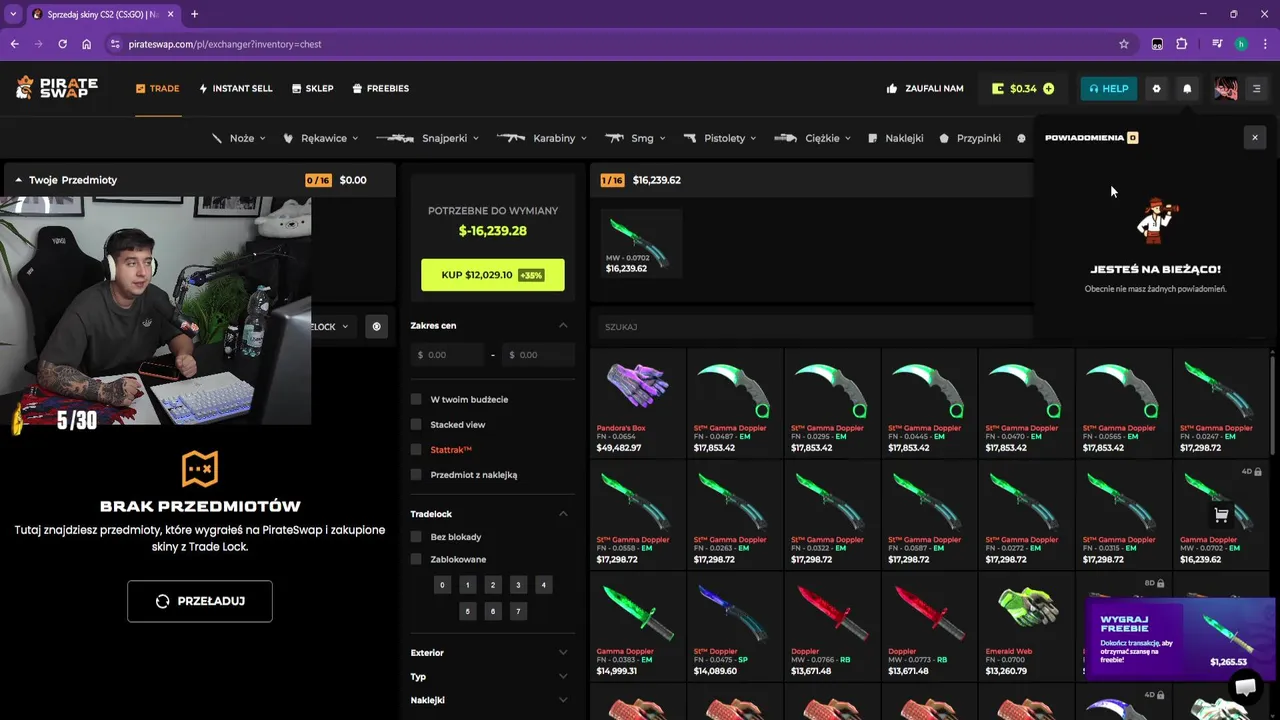Open the Rękawice gloves dropdown
The image size is (1280, 720).
[319, 138]
